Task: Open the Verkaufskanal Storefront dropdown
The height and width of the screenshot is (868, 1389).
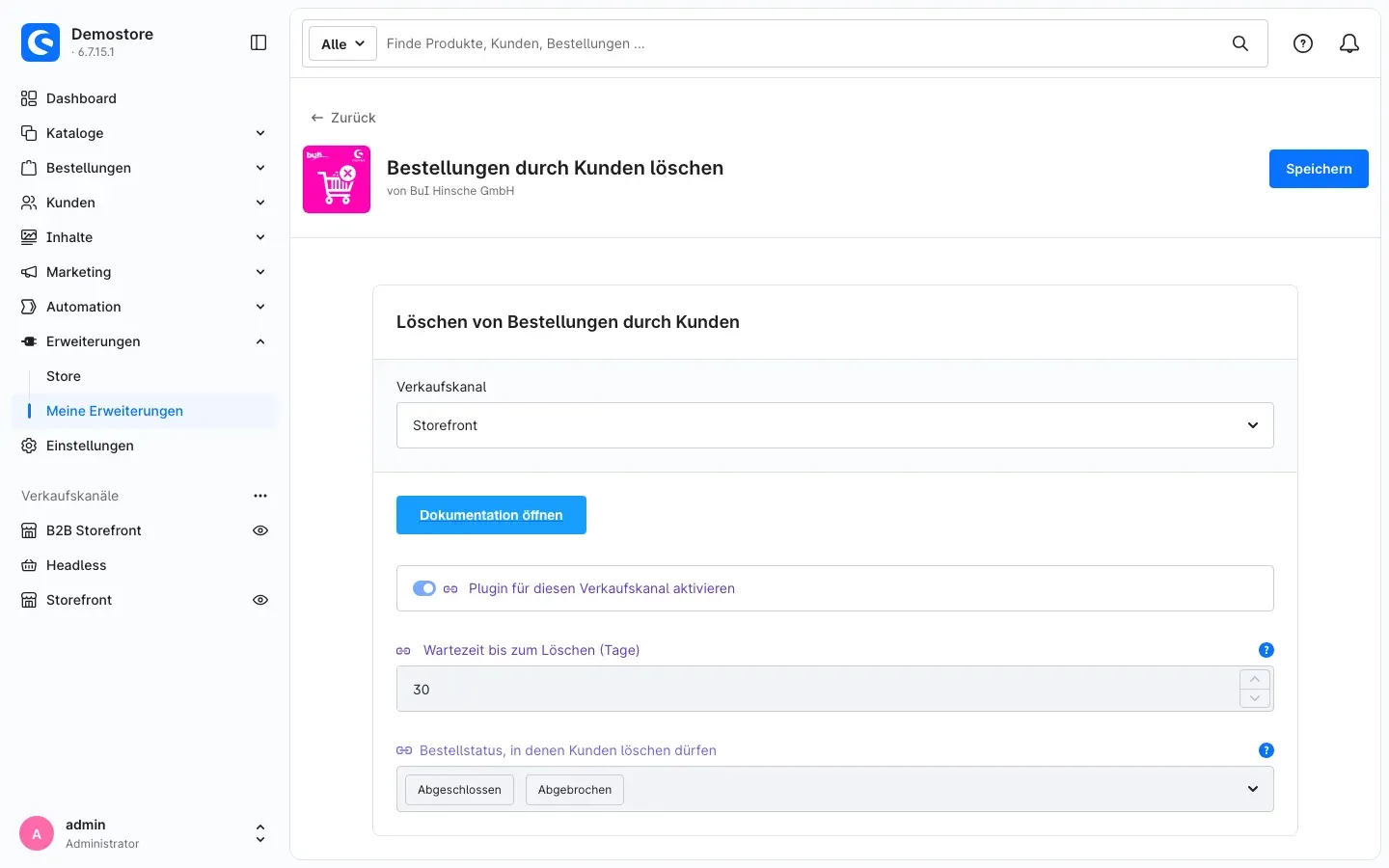Action: 835,425
